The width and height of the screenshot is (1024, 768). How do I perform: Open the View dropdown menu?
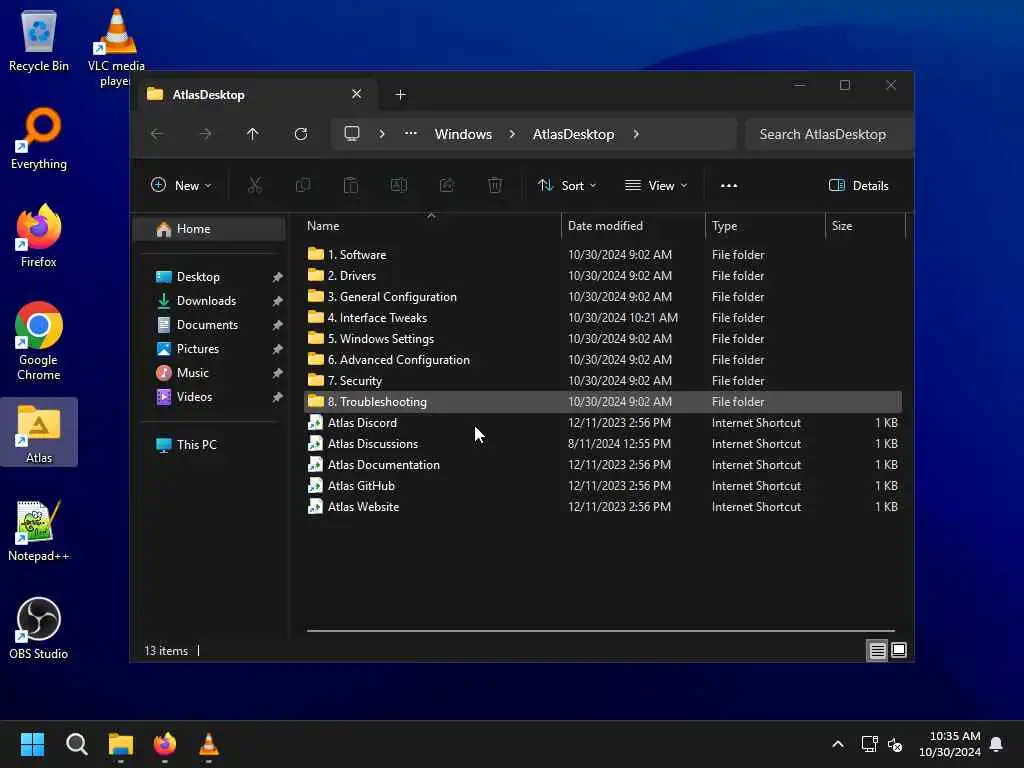(x=656, y=185)
